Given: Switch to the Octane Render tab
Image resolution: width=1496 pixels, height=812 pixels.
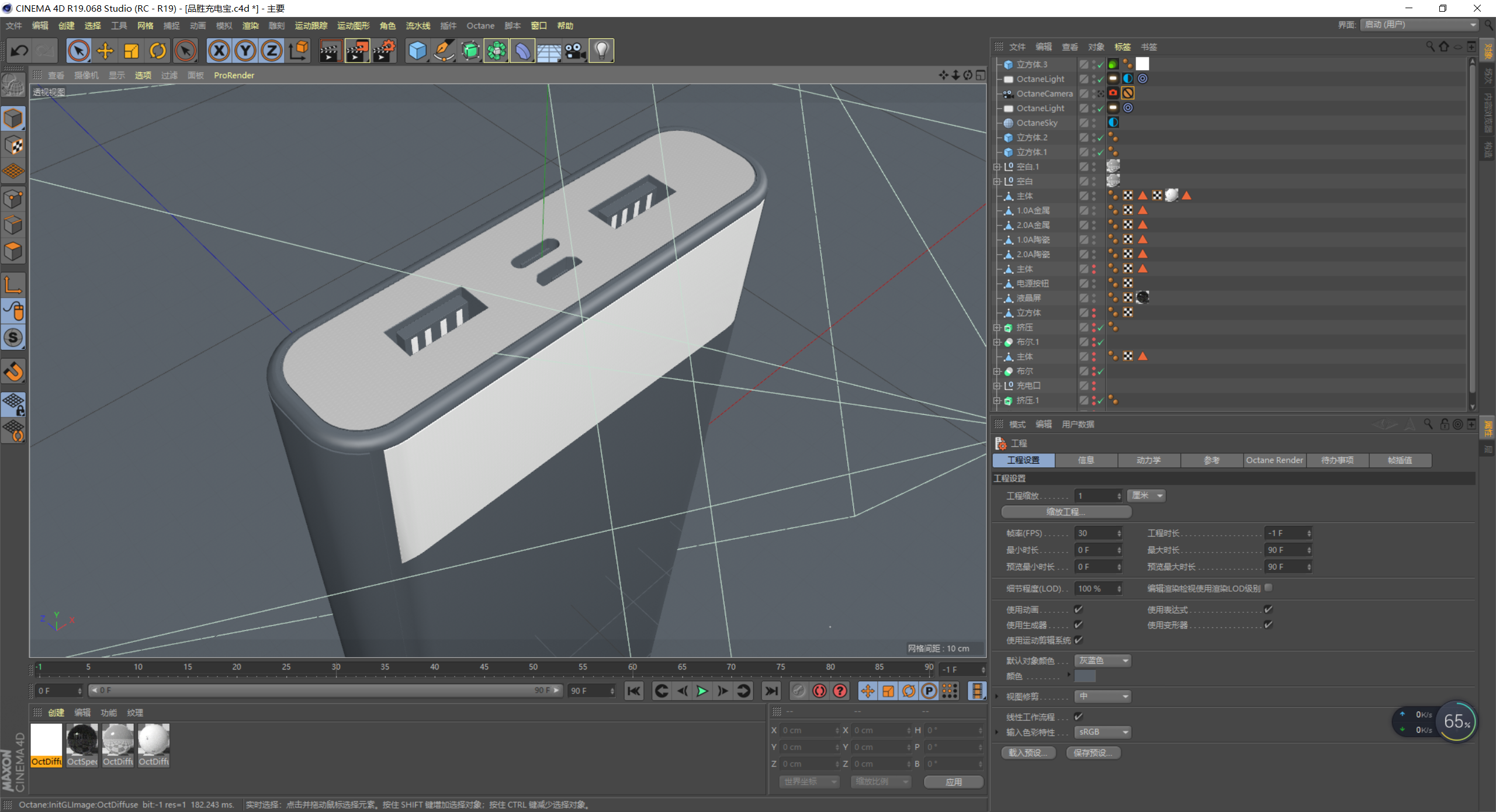Looking at the screenshot, I should pos(1274,460).
